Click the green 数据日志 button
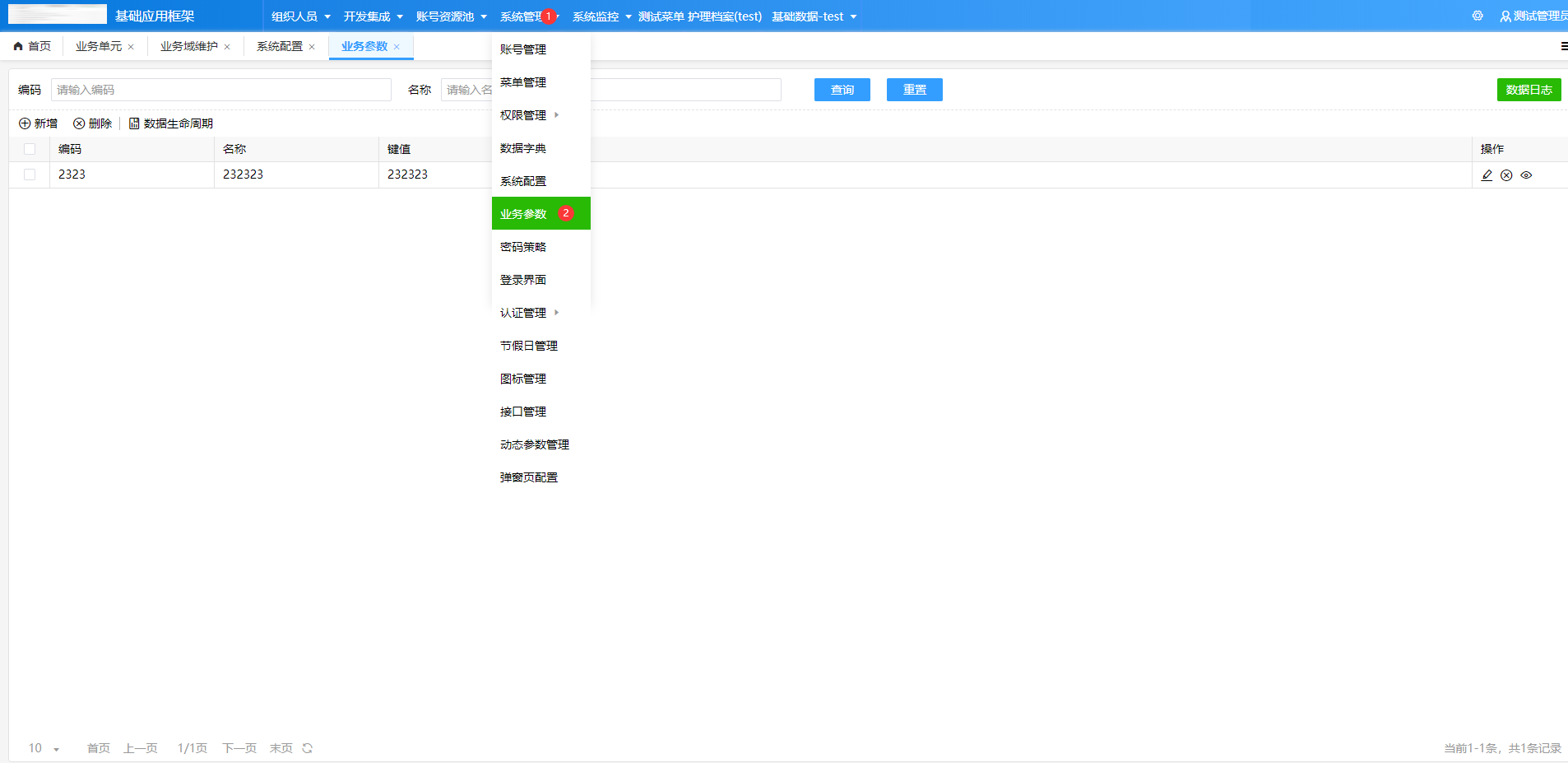 click(x=1528, y=90)
